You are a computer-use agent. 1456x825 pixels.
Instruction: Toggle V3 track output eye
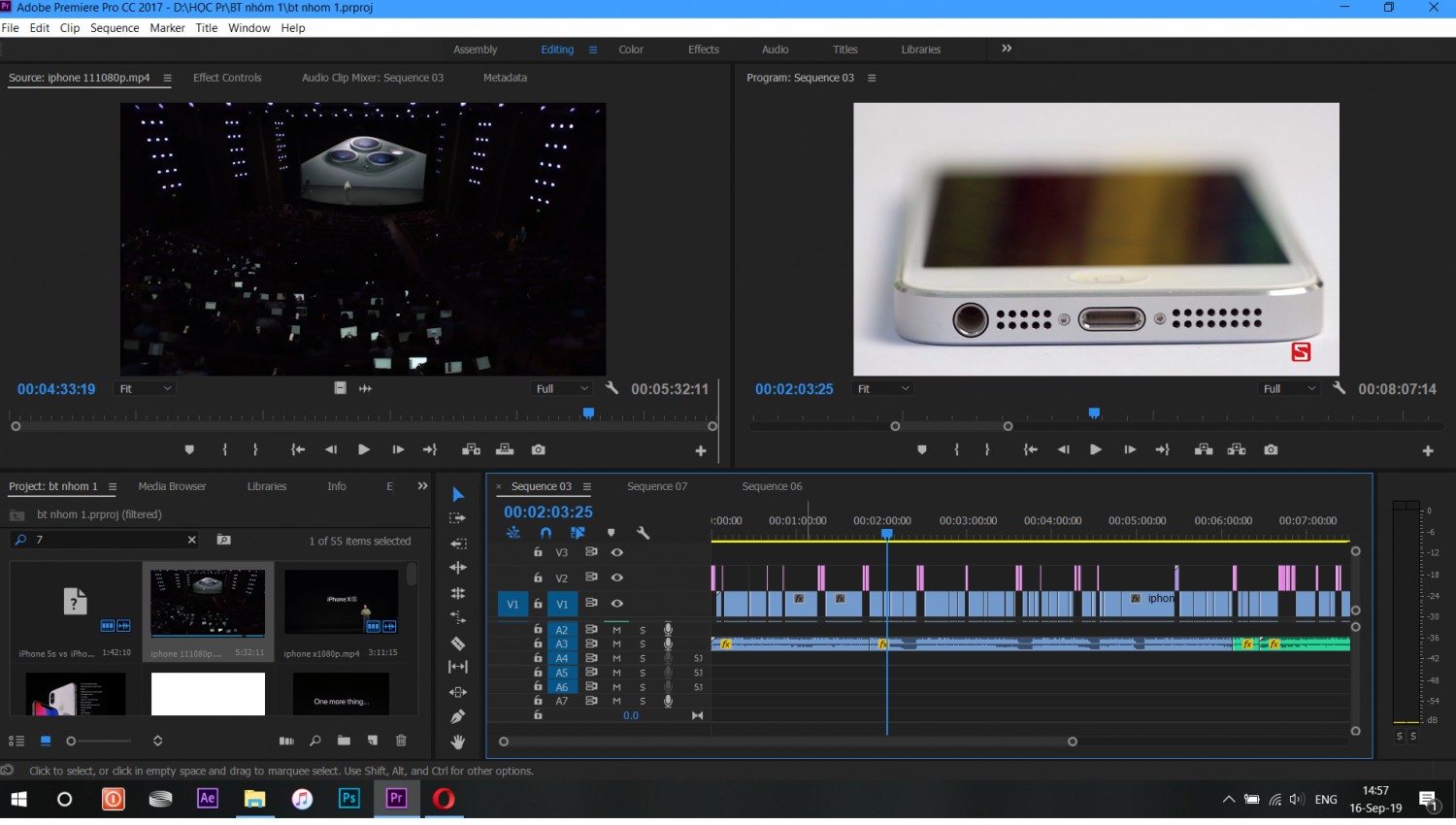point(616,552)
